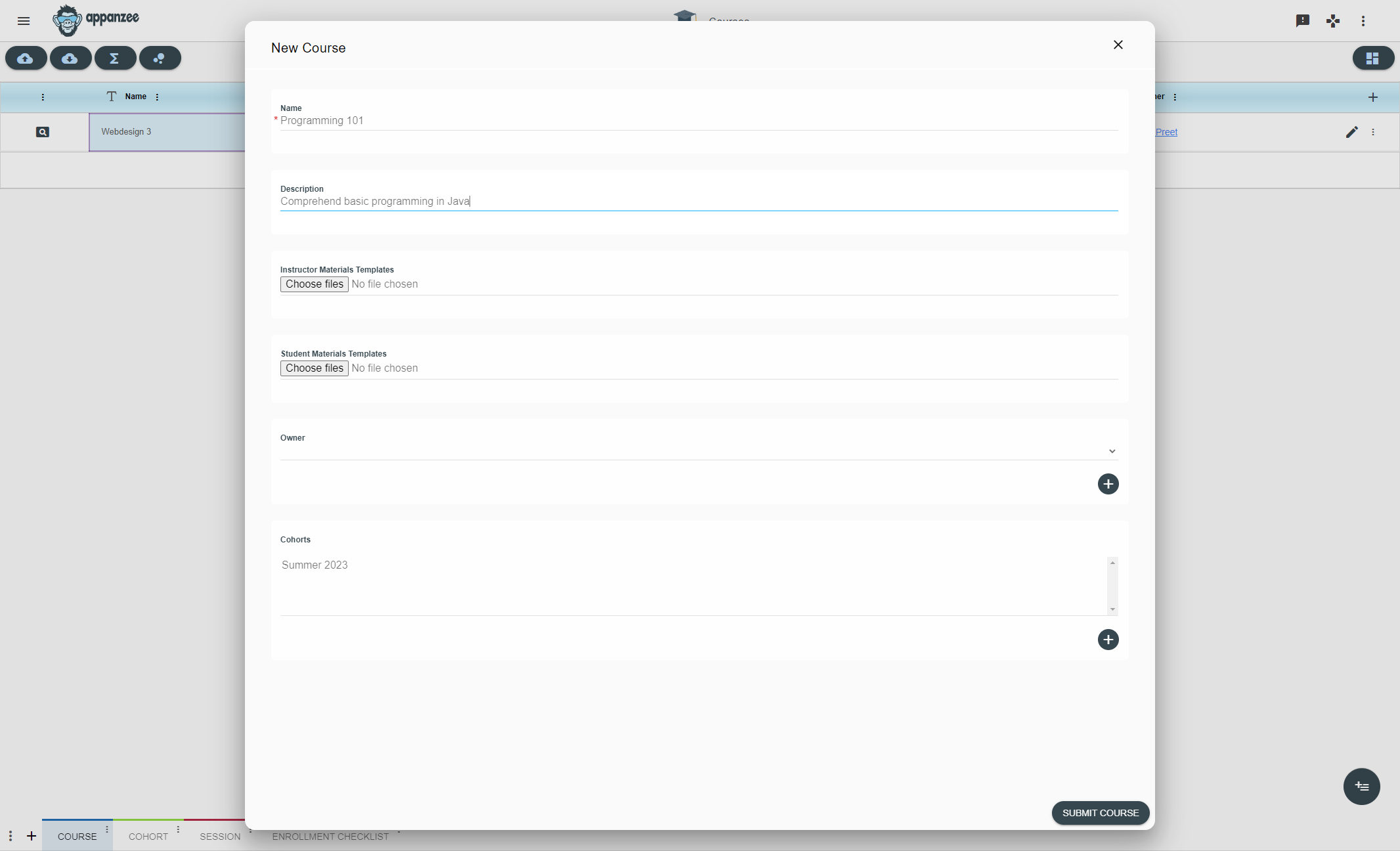The width and height of the screenshot is (1400, 851).
Task: Open the leftmost header column dots menu
Action: (43, 97)
